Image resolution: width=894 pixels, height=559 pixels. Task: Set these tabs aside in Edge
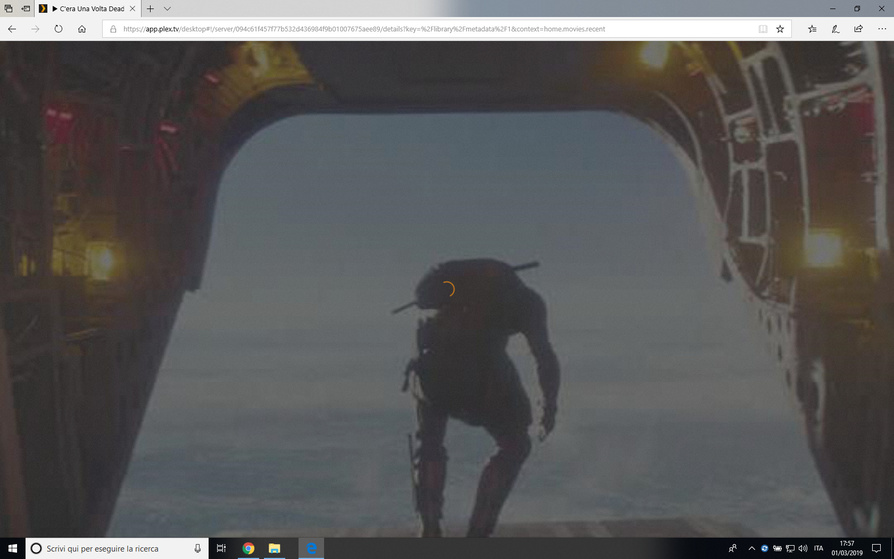pos(26,9)
